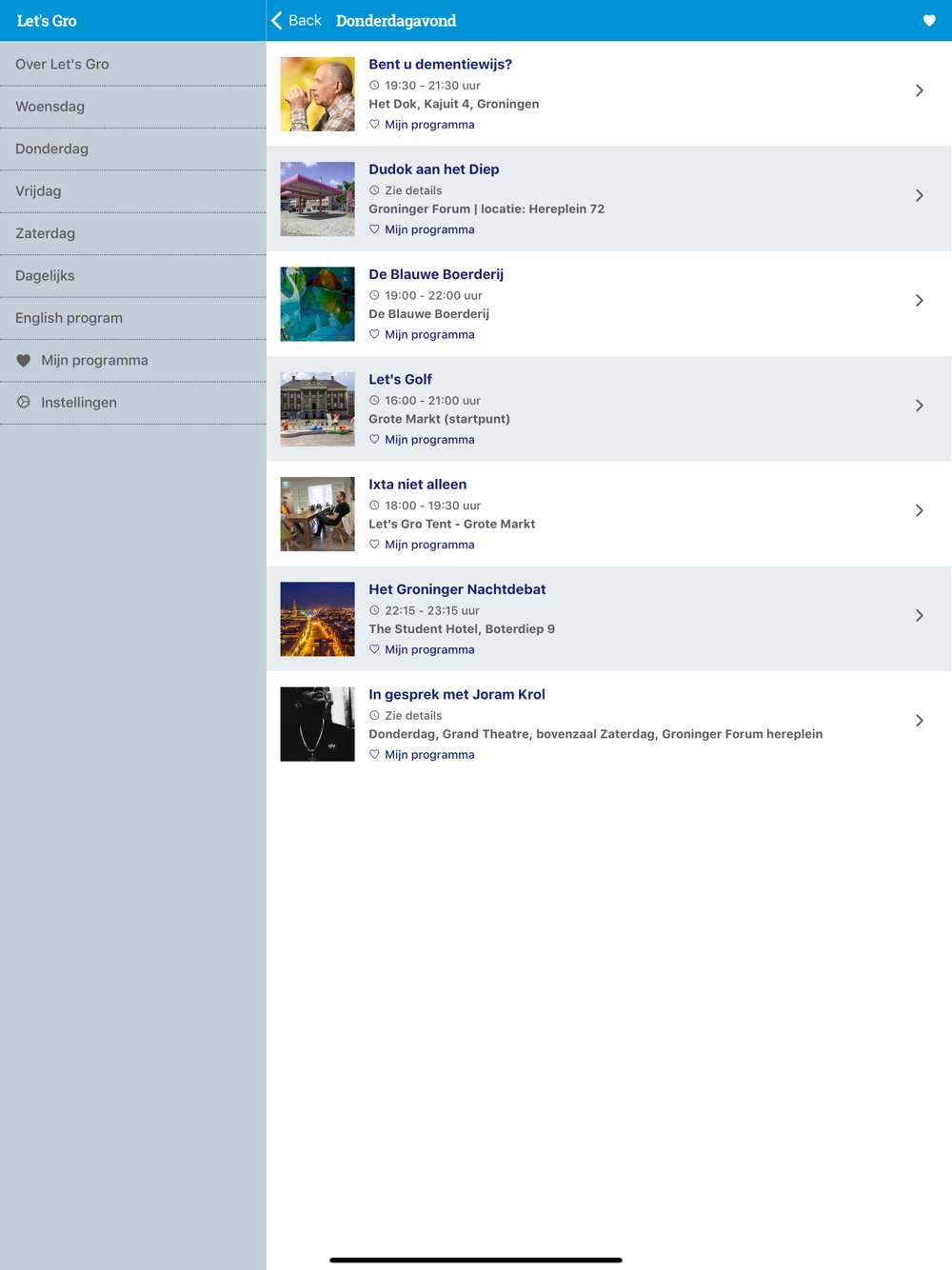This screenshot has height=1270, width=952.
Task: Add Joram Krol event via Mijn programma link
Action: [429, 755]
